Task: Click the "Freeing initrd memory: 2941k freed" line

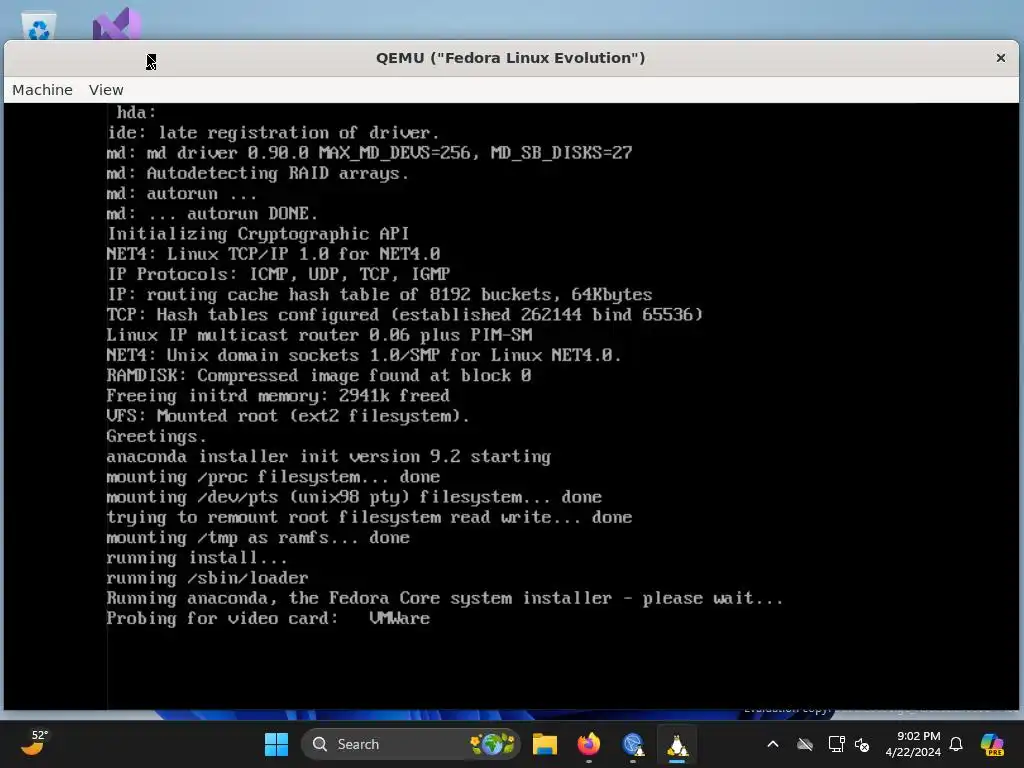Action: pos(278,396)
